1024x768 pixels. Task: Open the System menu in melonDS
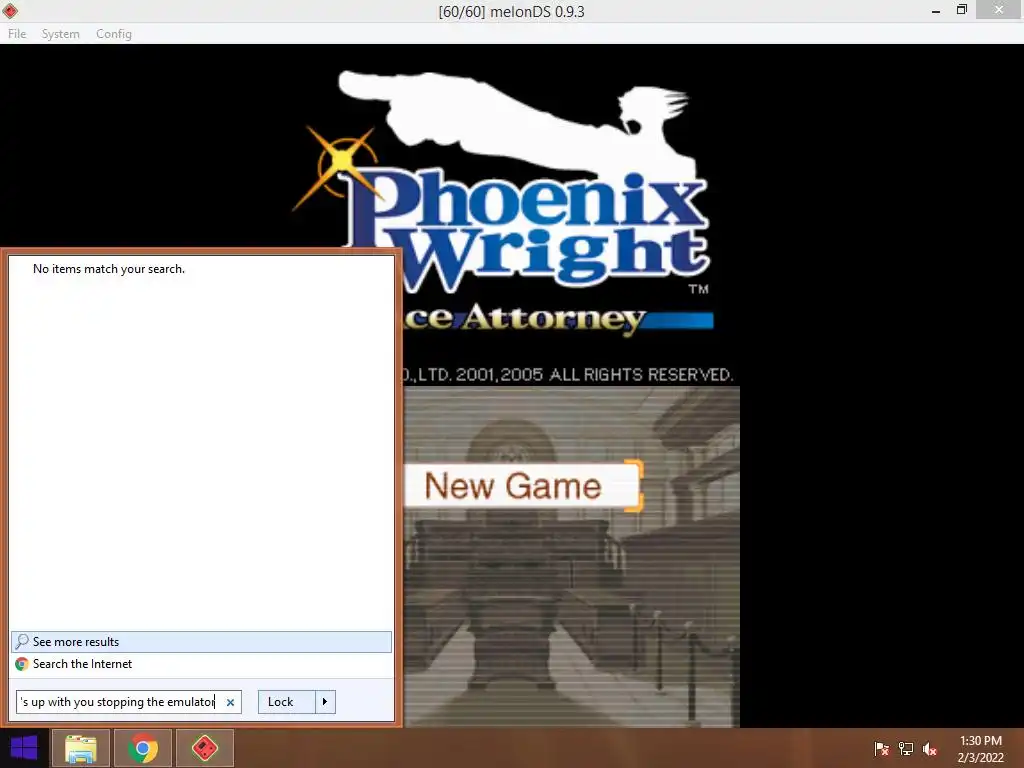click(60, 34)
